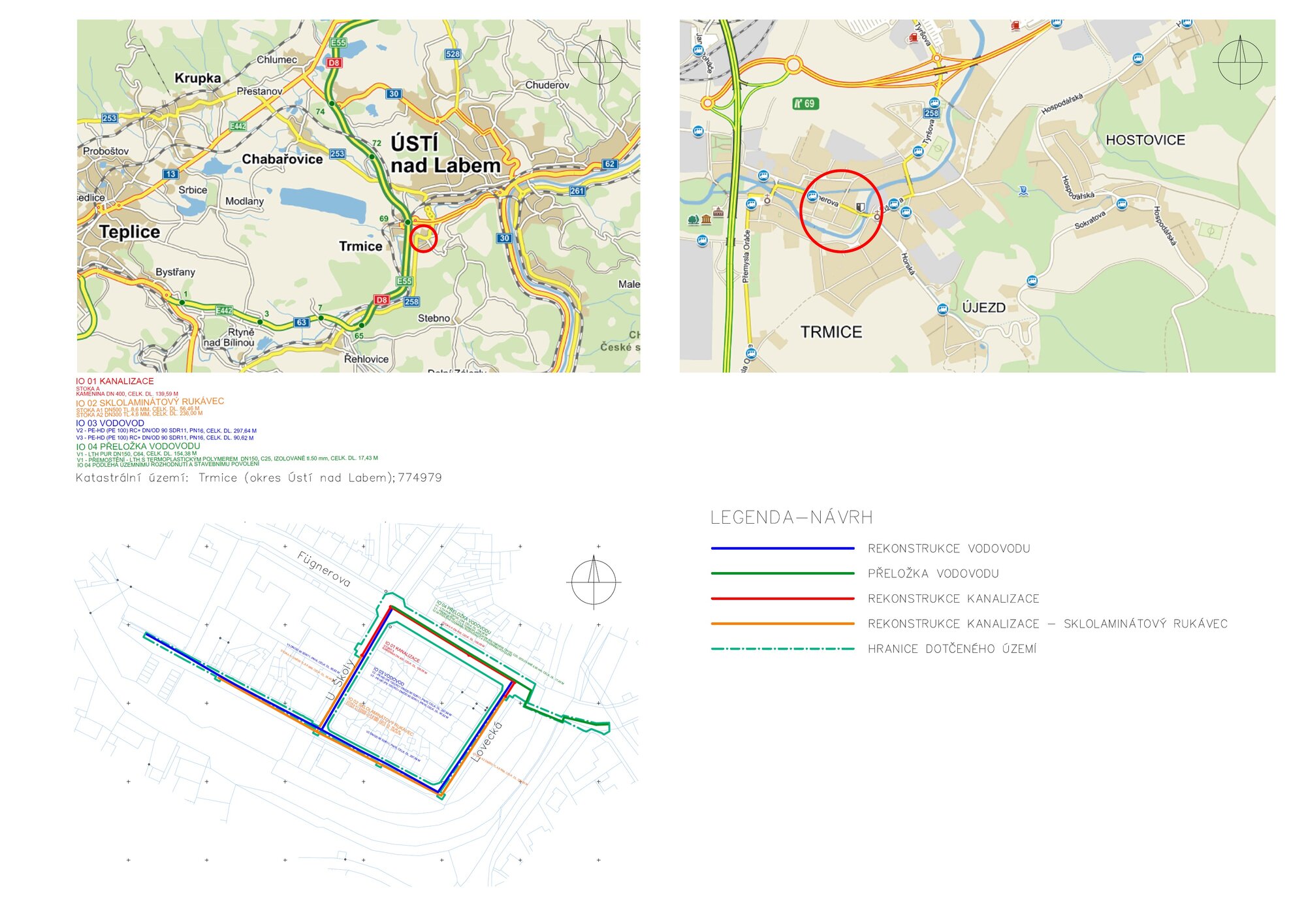The image size is (1306, 924).
Task: Click the blue 258 shield on the Trmice detail map
Action: pos(931,113)
